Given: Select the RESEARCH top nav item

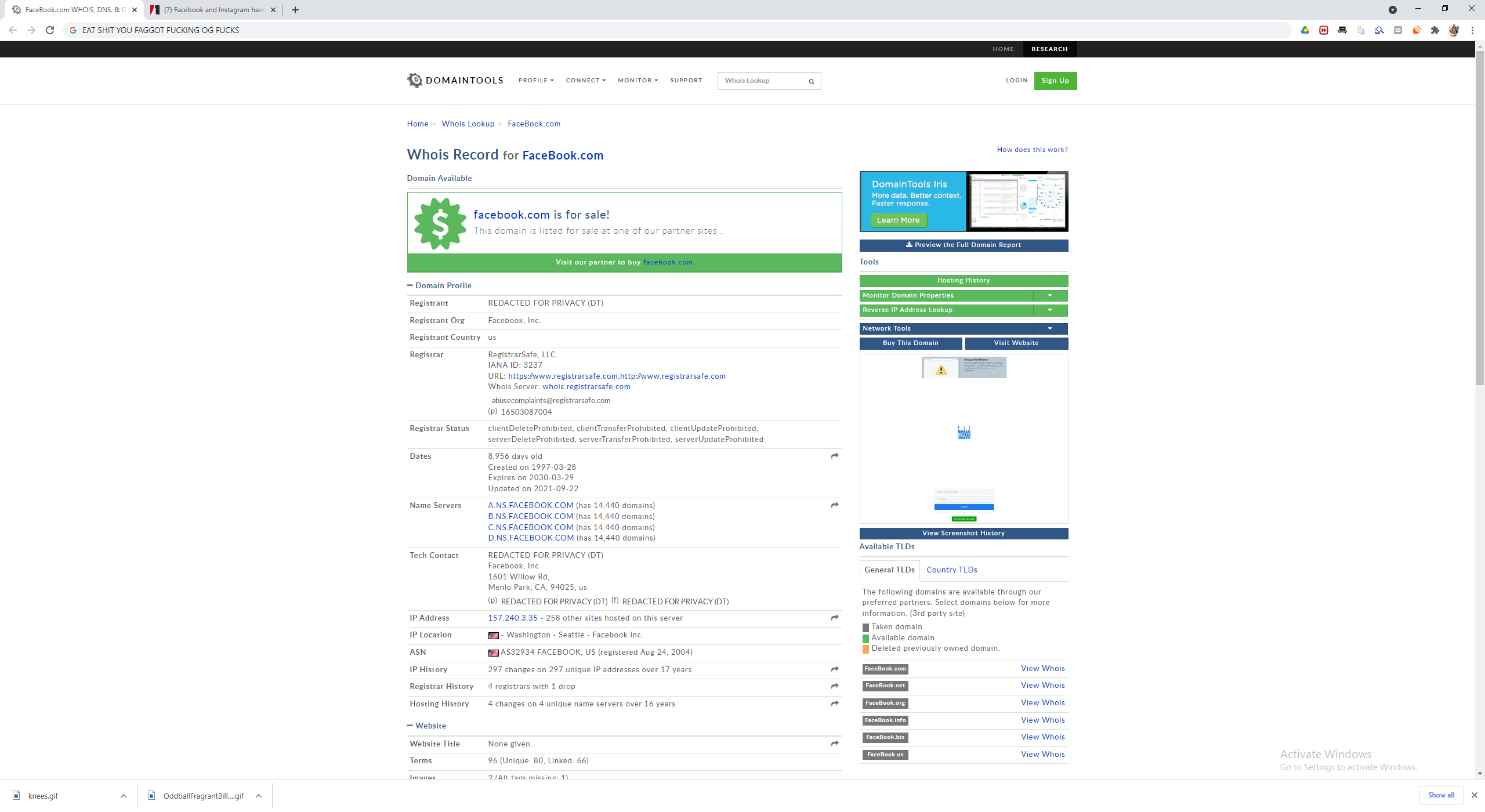Looking at the screenshot, I should pyautogui.click(x=1049, y=49).
